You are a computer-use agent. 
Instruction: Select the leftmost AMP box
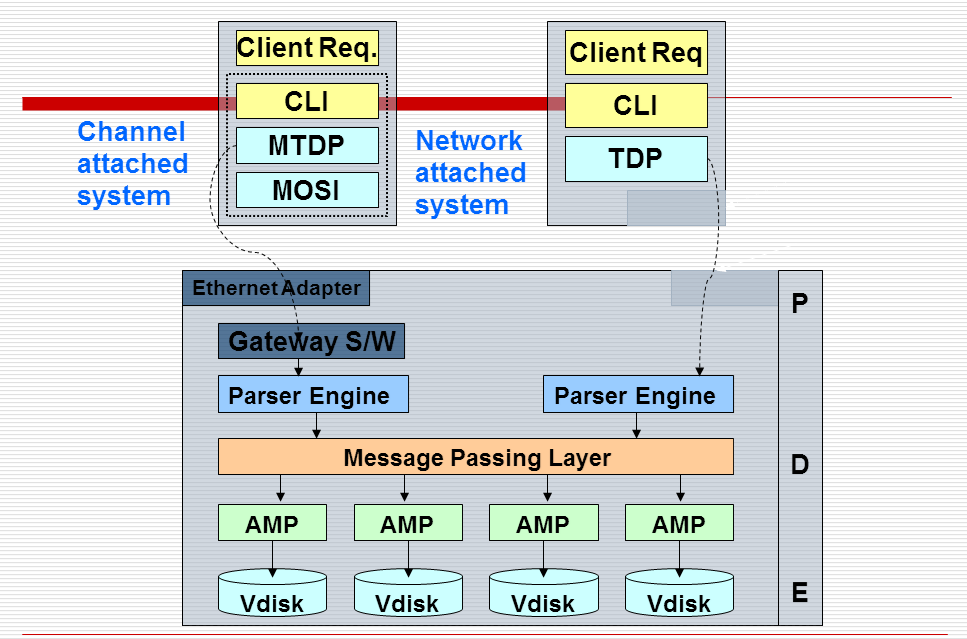point(272,522)
